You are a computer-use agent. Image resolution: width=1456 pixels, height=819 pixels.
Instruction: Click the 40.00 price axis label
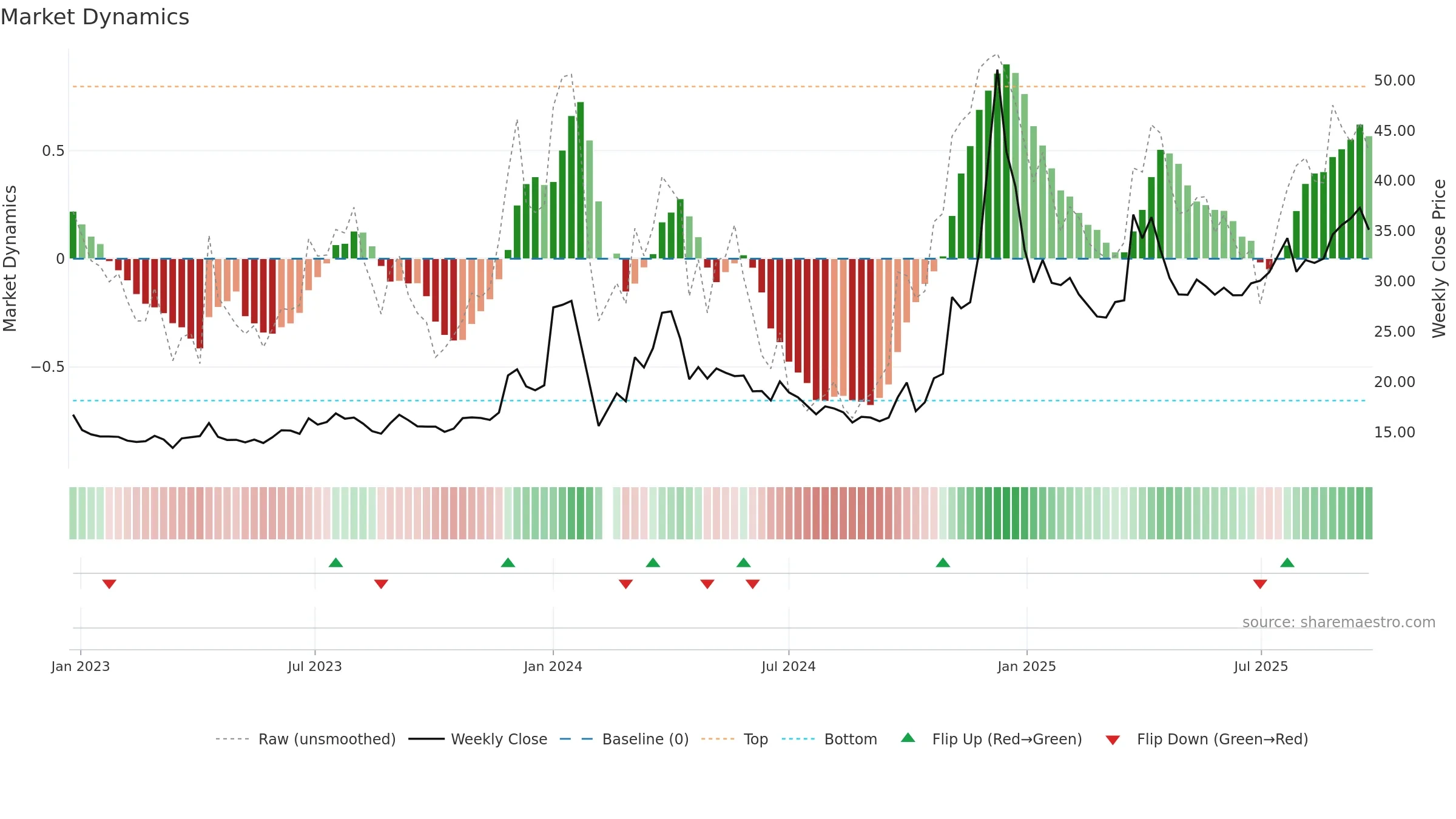coord(1394,180)
